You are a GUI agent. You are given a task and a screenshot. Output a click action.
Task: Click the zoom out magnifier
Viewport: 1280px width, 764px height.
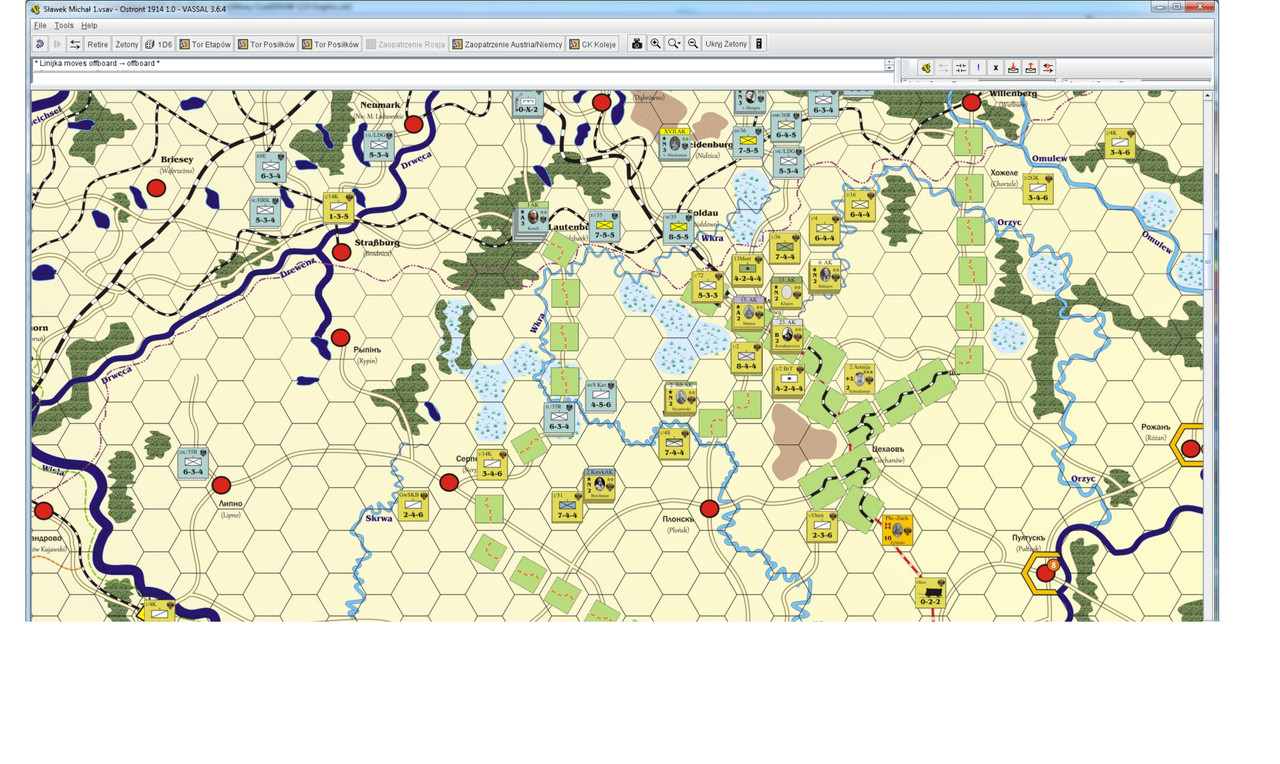(692, 44)
